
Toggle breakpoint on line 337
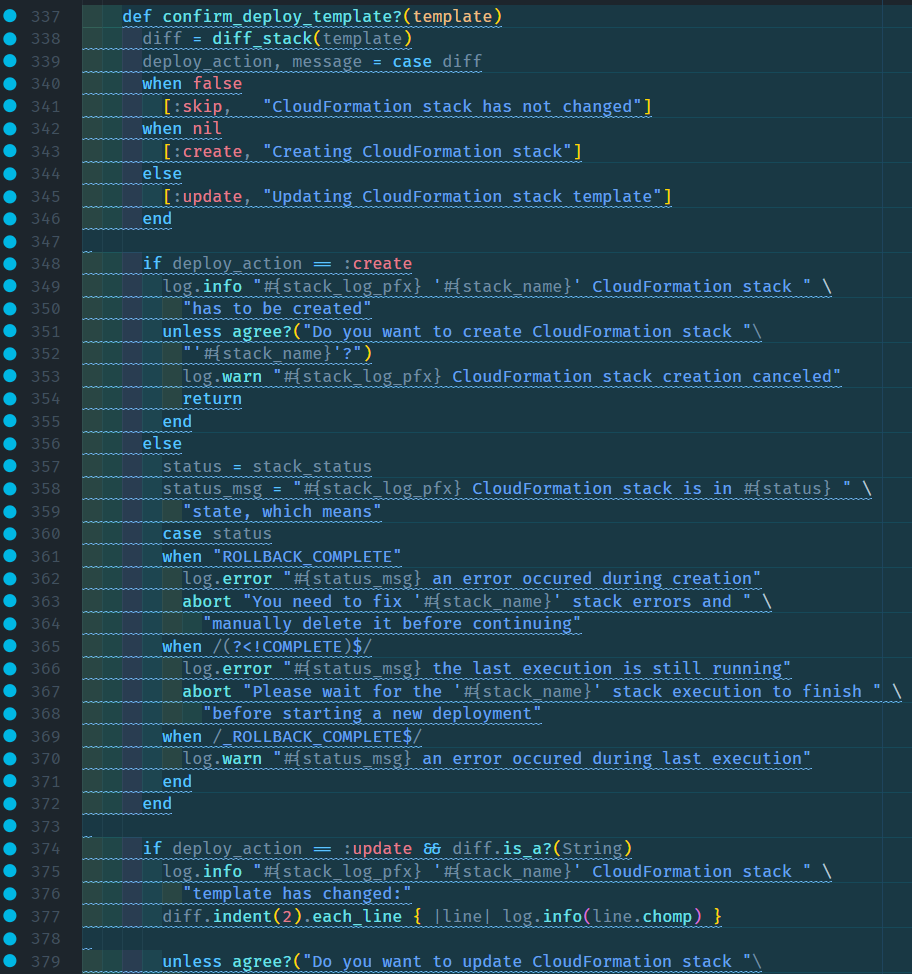pos(10,16)
